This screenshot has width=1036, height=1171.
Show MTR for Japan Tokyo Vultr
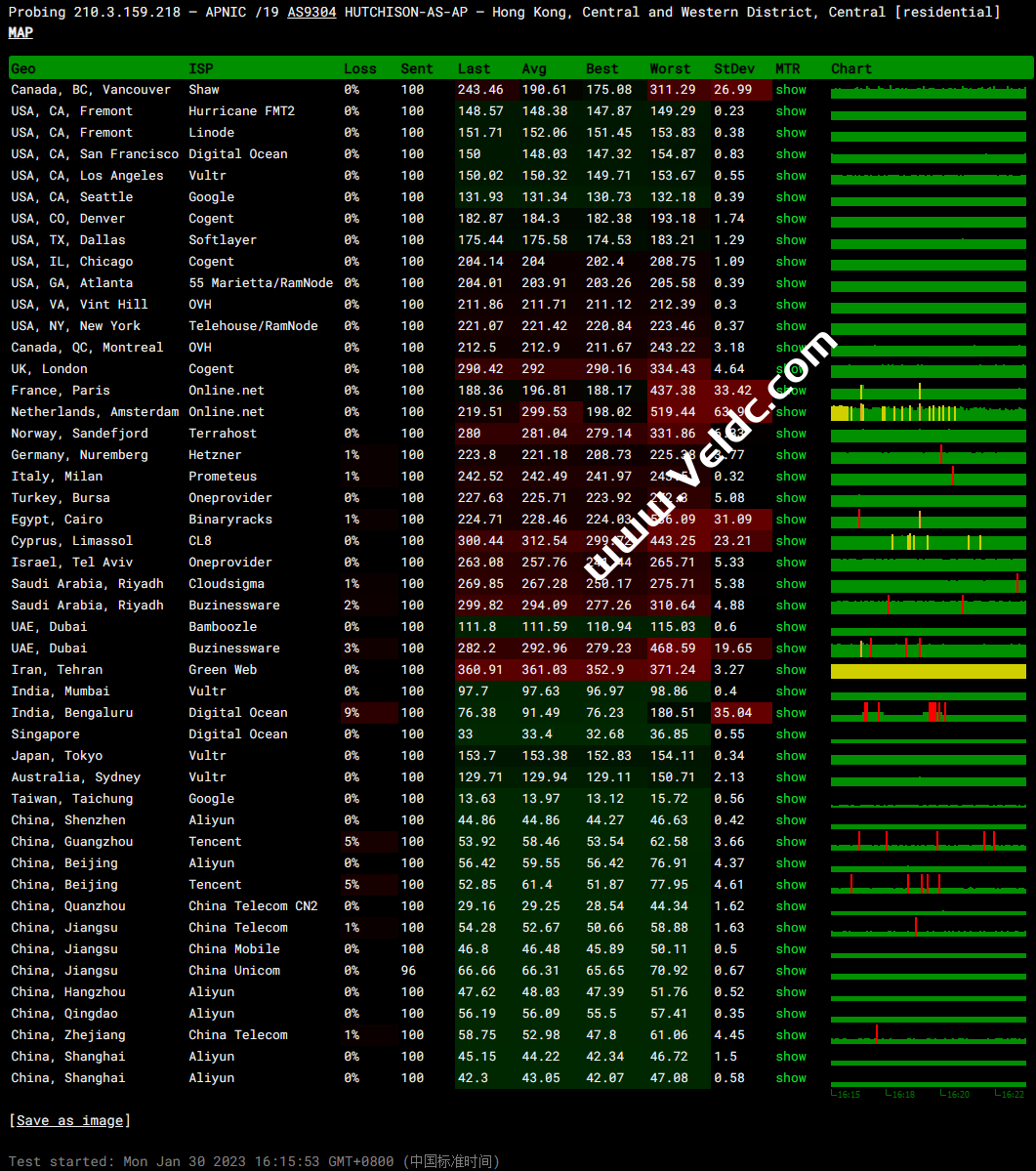point(791,756)
